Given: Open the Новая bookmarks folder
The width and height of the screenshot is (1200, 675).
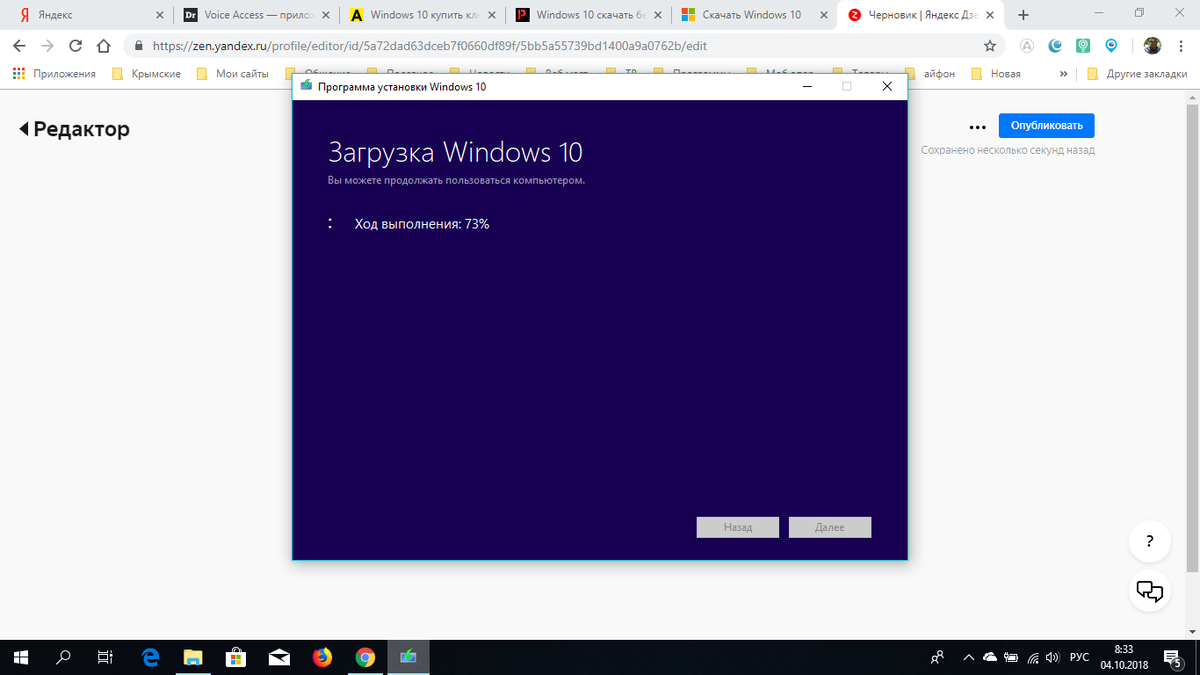Looking at the screenshot, I should tap(997, 74).
